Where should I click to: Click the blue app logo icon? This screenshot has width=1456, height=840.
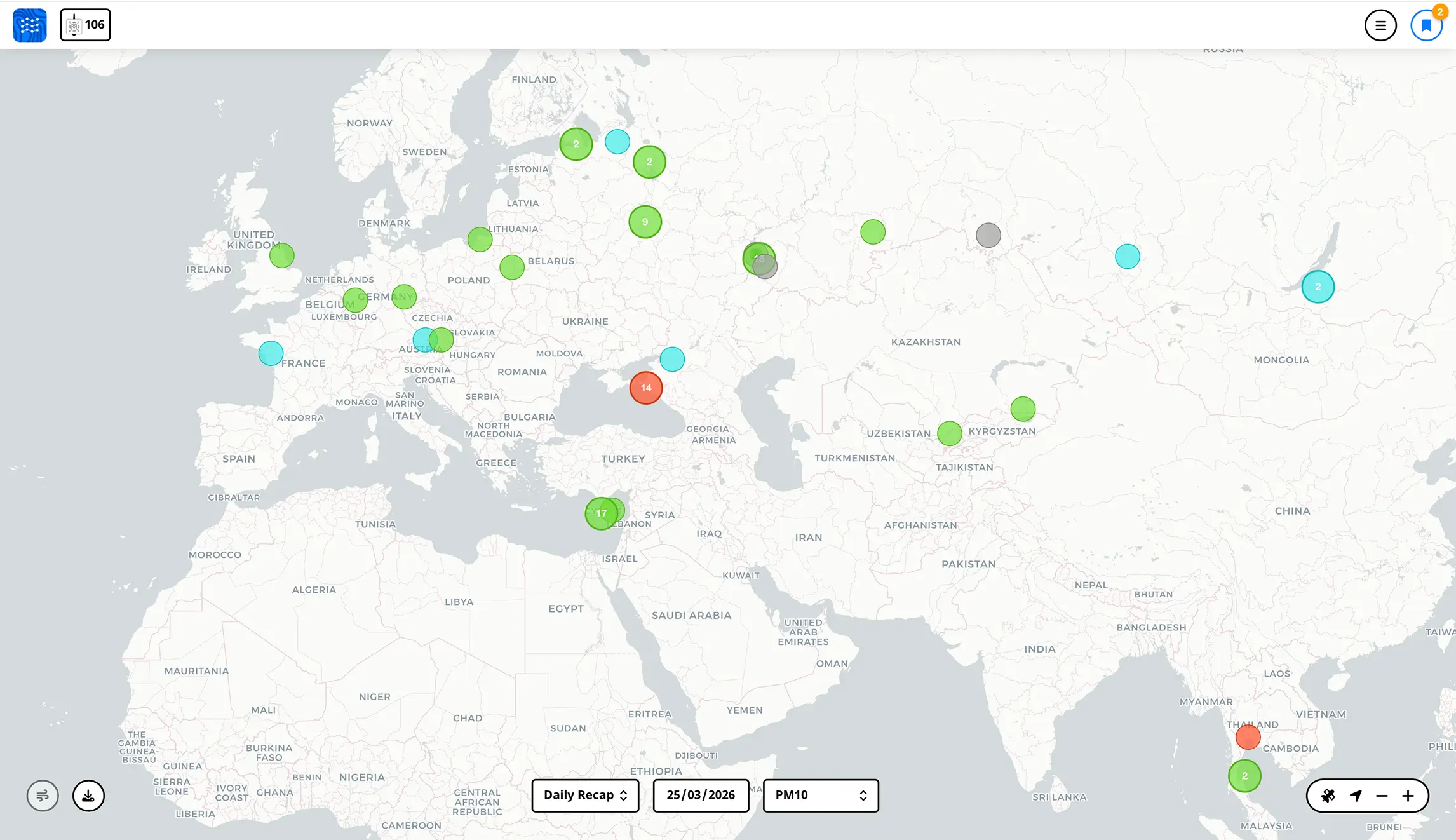tap(30, 25)
